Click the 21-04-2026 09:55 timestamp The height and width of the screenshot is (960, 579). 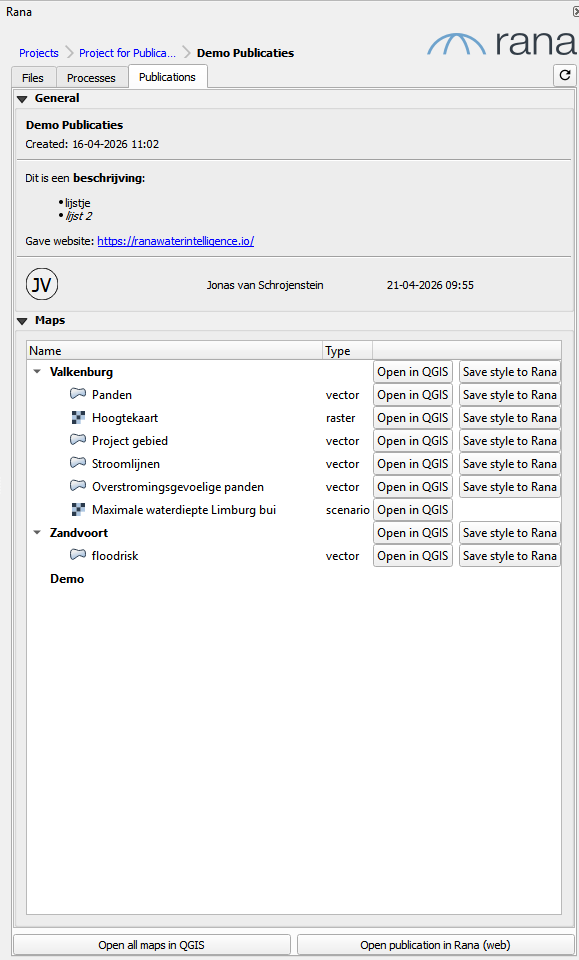click(x=430, y=285)
